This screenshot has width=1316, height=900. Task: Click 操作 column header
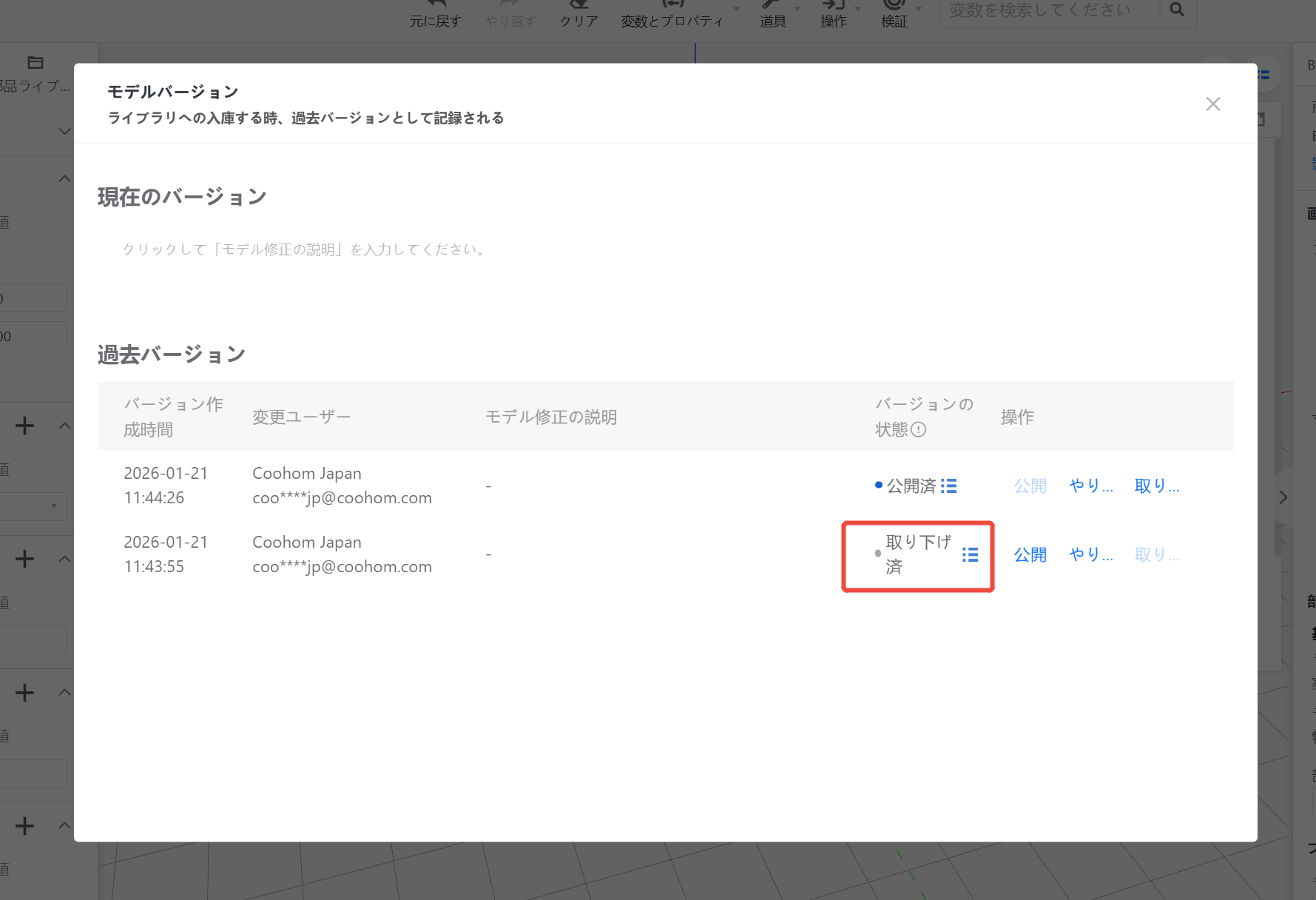[x=1017, y=417]
